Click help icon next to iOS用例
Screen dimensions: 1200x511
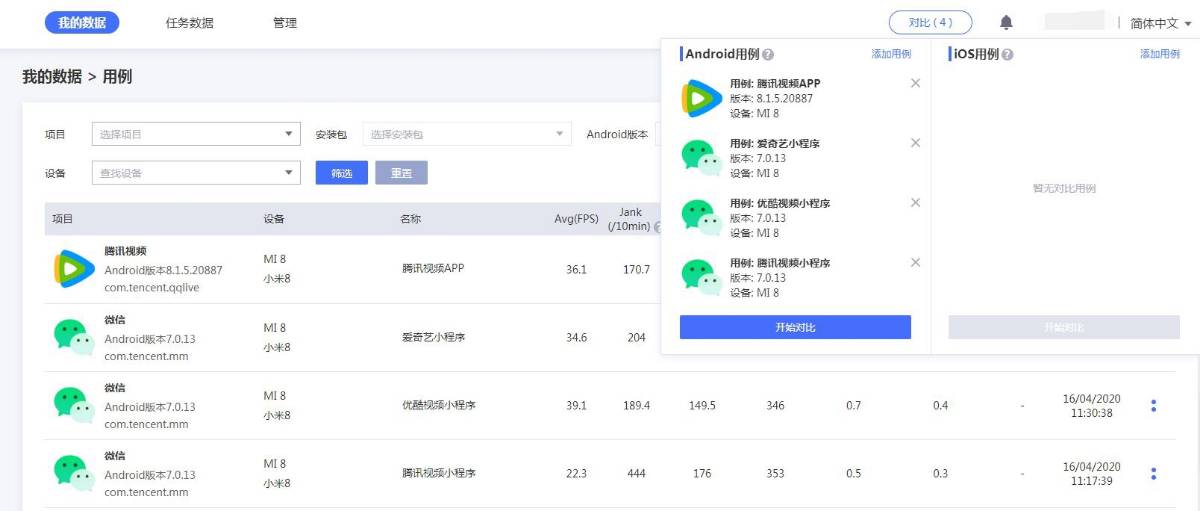[x=1007, y=55]
